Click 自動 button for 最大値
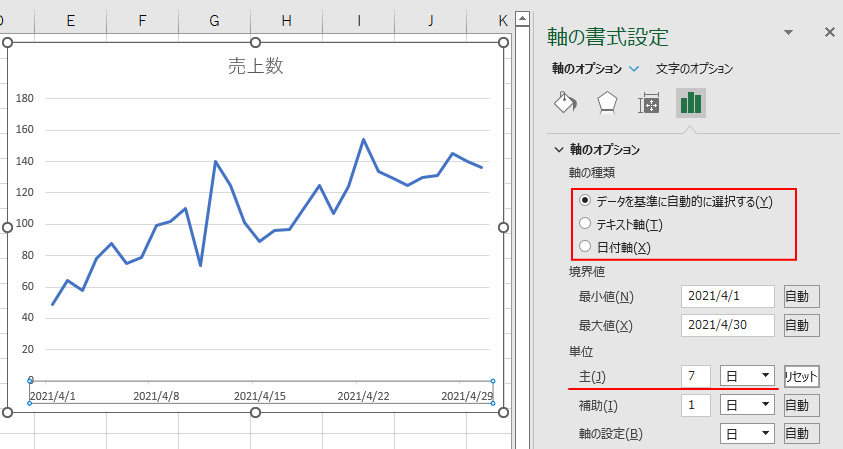 [802, 326]
